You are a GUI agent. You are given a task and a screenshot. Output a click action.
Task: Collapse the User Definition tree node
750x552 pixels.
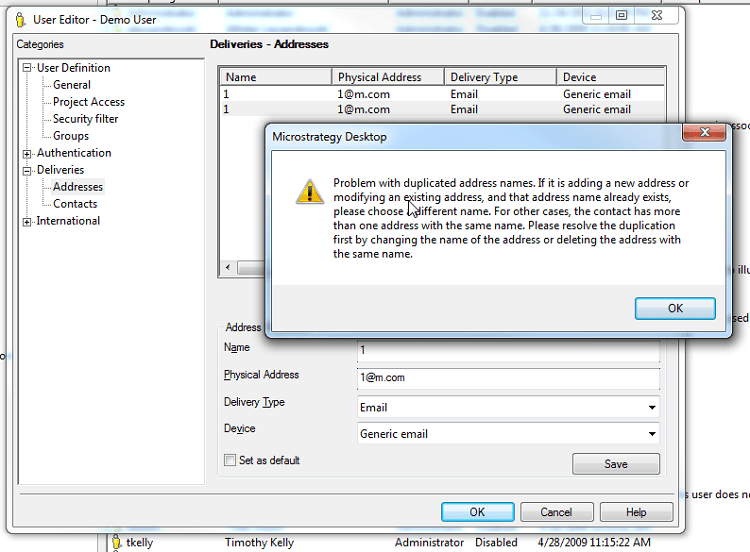[27, 68]
